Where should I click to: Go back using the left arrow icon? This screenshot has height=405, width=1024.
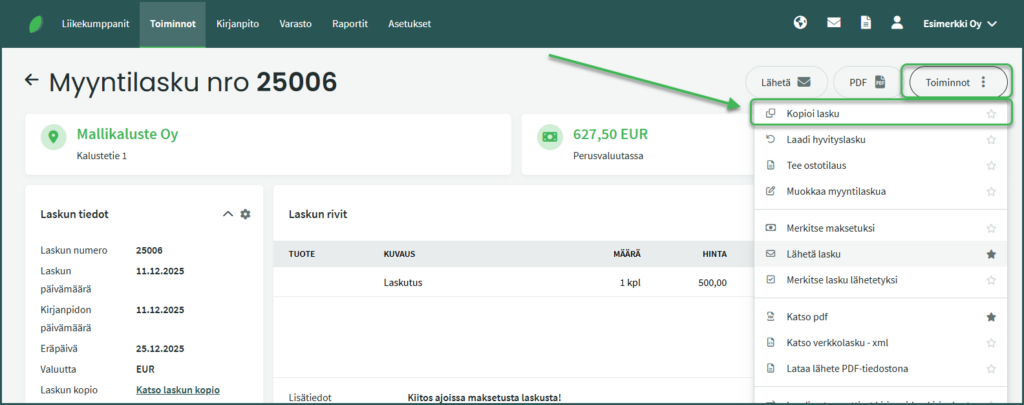pyautogui.click(x=32, y=80)
